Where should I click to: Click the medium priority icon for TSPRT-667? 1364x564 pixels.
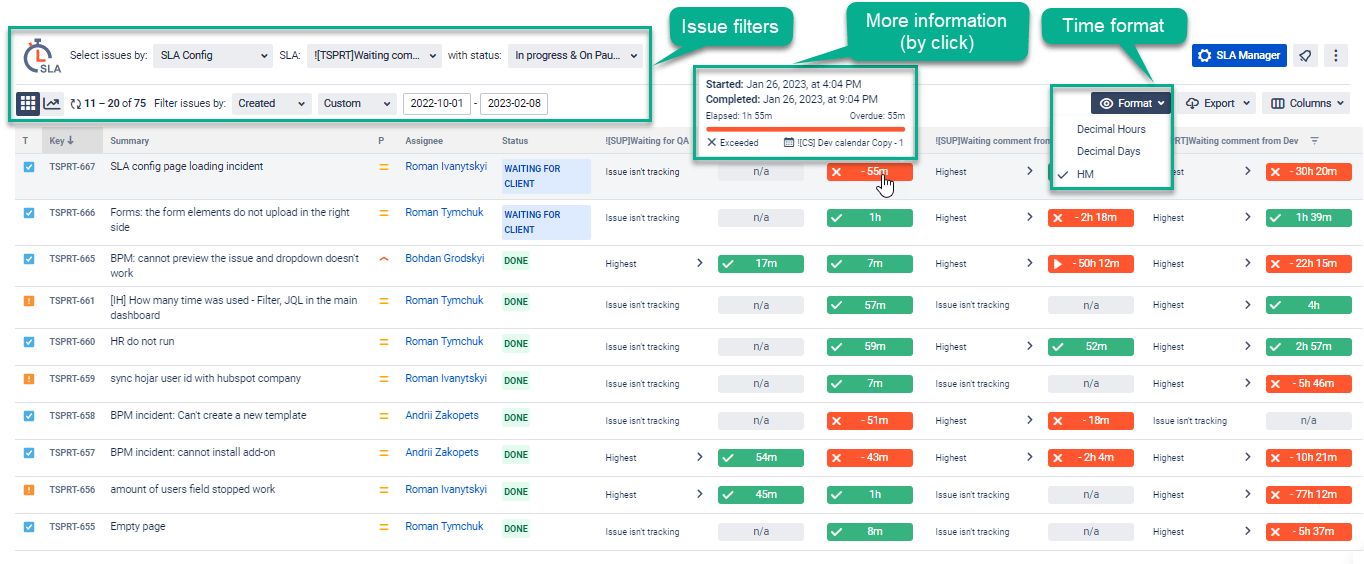(x=383, y=167)
